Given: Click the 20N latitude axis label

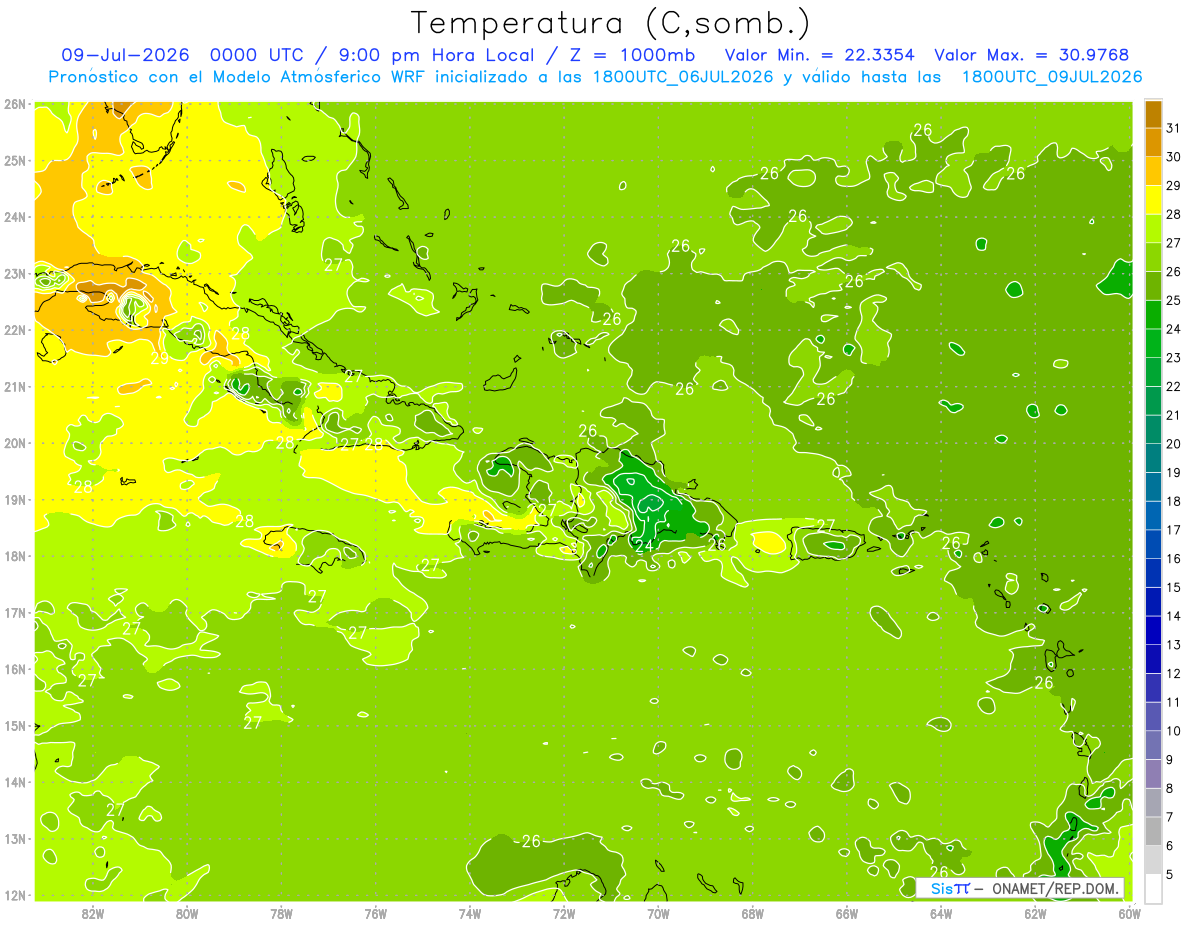Looking at the screenshot, I should (x=14, y=443).
